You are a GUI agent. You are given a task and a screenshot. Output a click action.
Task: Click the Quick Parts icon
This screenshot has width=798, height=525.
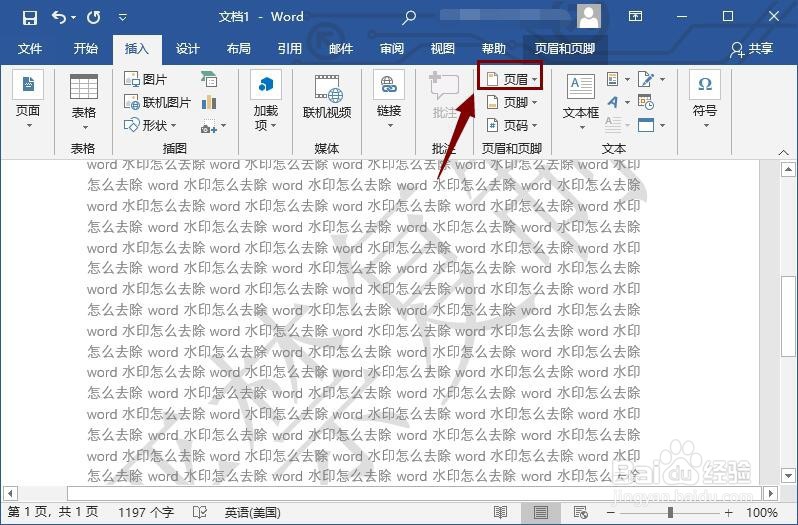(613, 79)
